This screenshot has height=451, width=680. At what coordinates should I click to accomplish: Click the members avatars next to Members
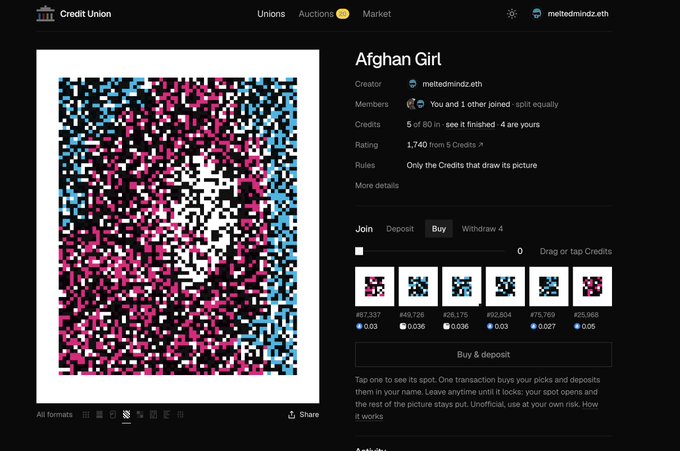pyautogui.click(x=415, y=104)
